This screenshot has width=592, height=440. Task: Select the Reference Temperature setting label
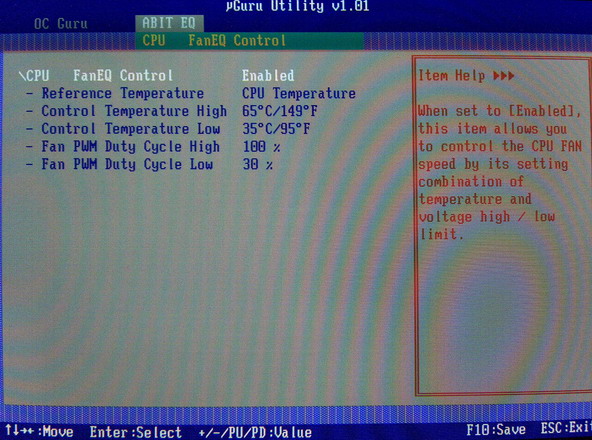123,93
